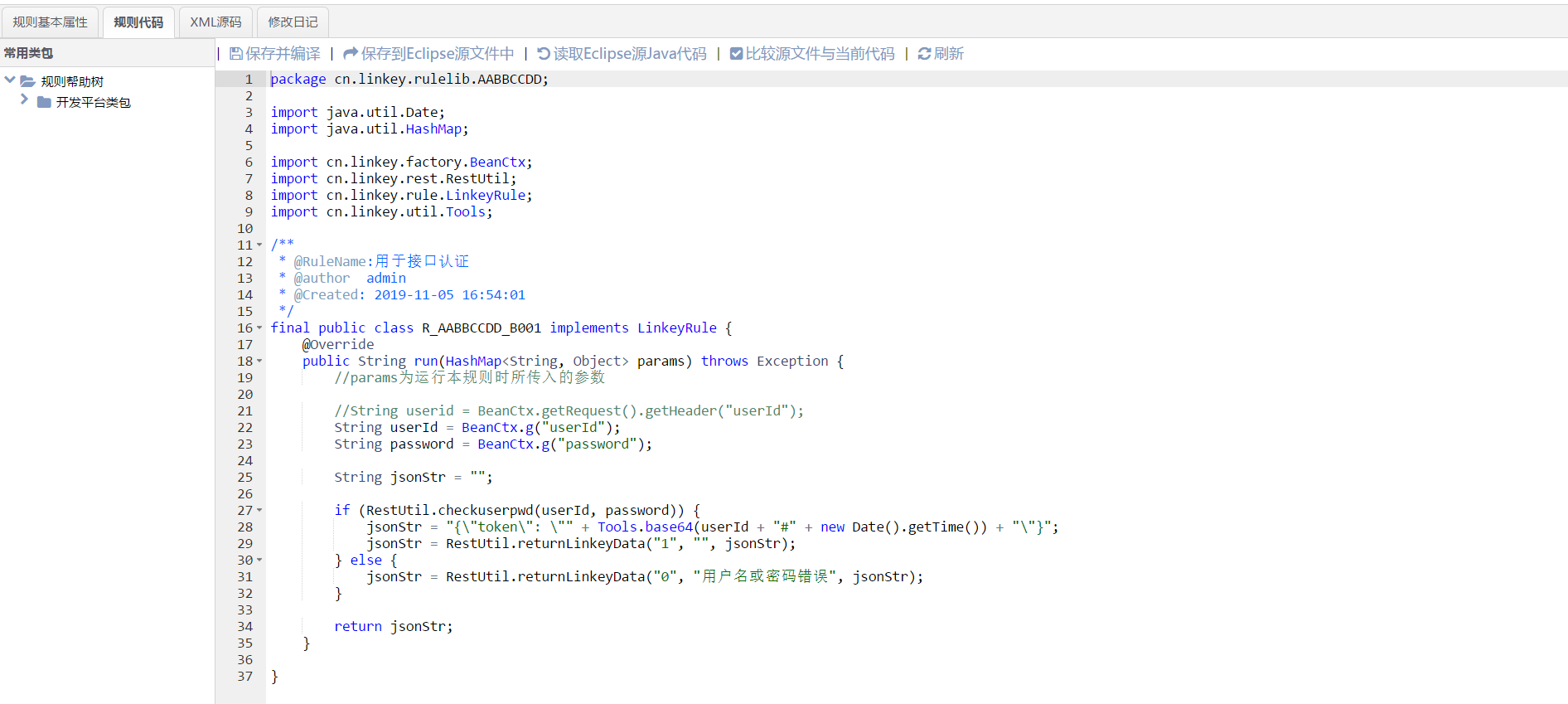This screenshot has width=1568, height=704.
Task: Click the package declaration text on line 1
Action: [x=409, y=80]
